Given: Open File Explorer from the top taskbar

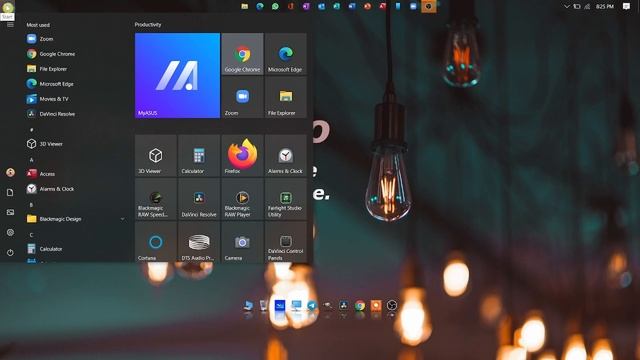Looking at the screenshot, I should pyautogui.click(x=244, y=6).
